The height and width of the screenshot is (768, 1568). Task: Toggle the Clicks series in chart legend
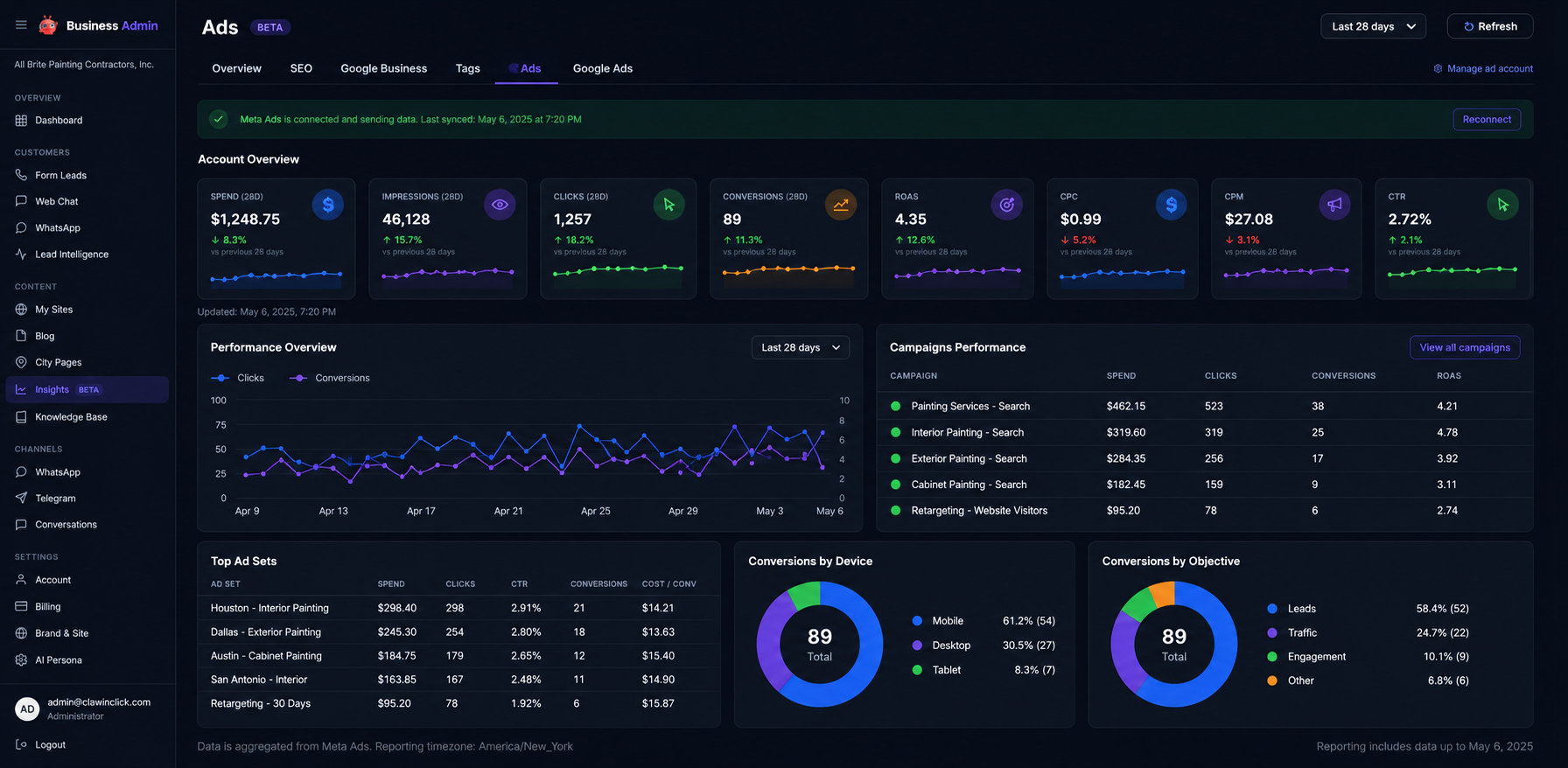(238, 378)
